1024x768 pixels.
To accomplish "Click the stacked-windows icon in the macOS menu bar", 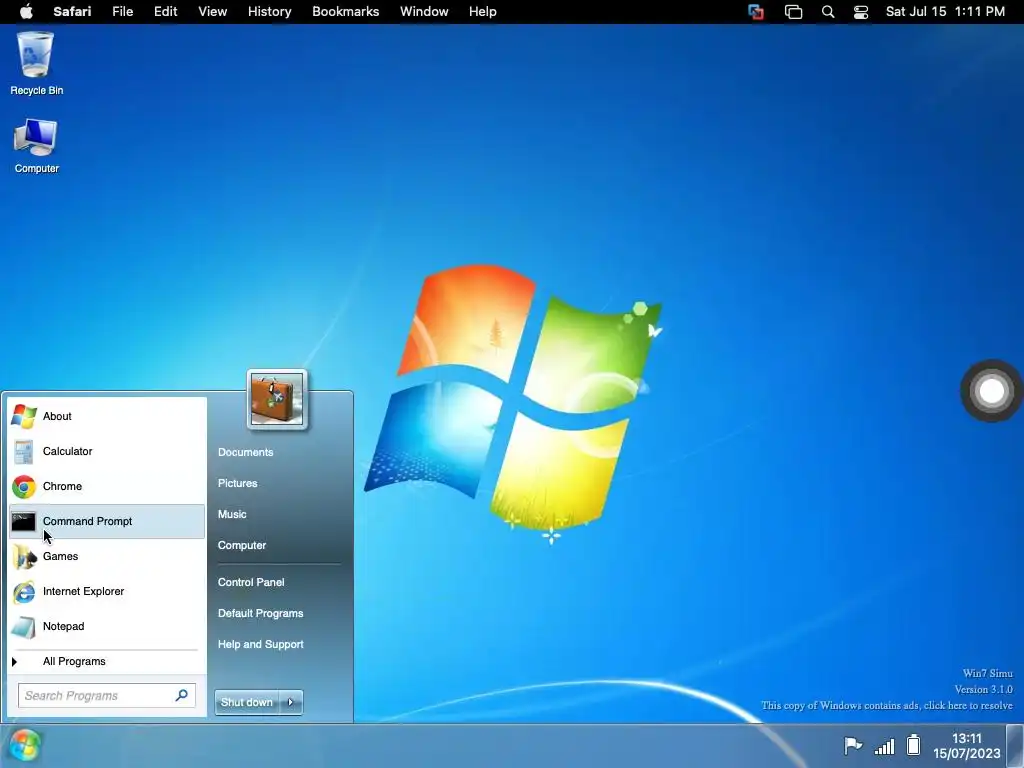I will (x=793, y=12).
